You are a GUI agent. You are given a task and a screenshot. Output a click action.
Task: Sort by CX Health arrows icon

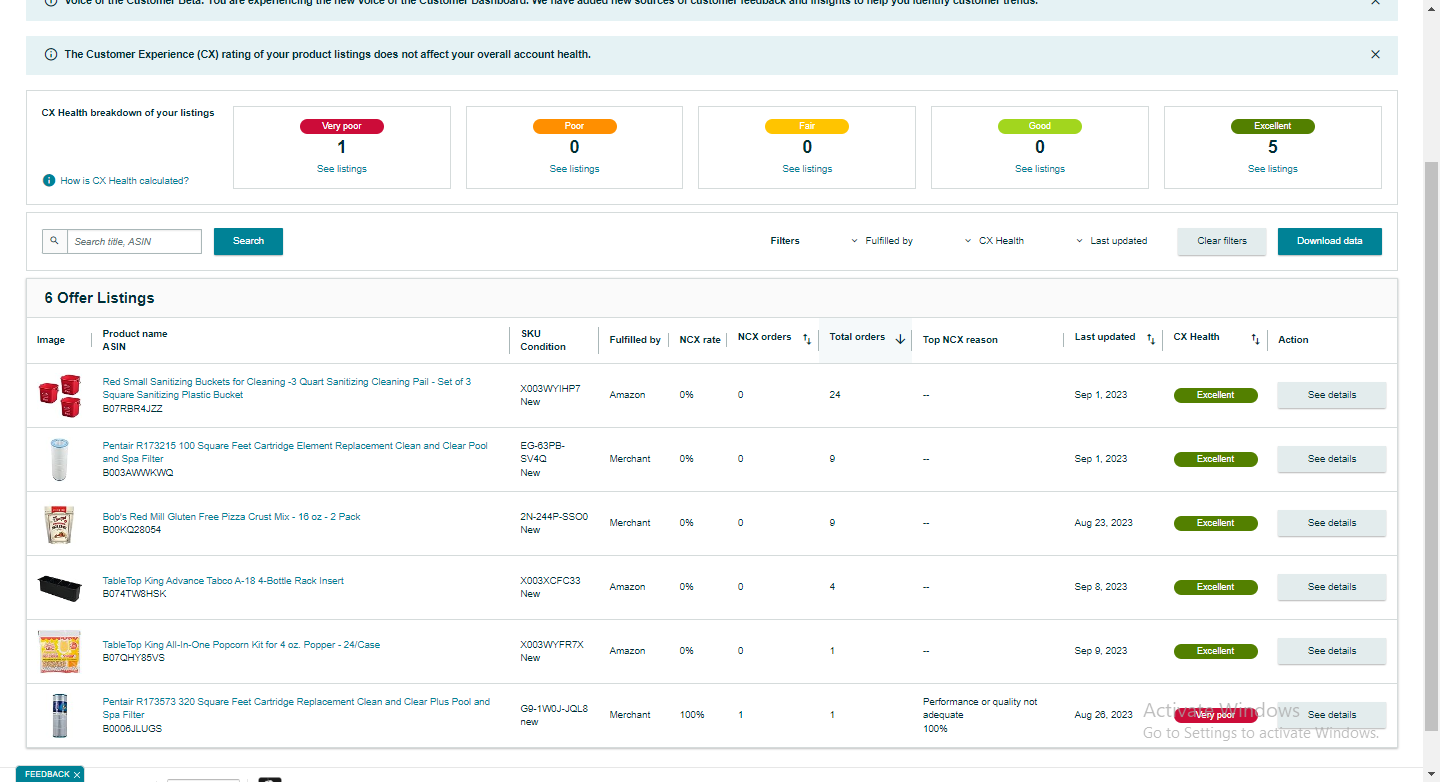point(1255,340)
